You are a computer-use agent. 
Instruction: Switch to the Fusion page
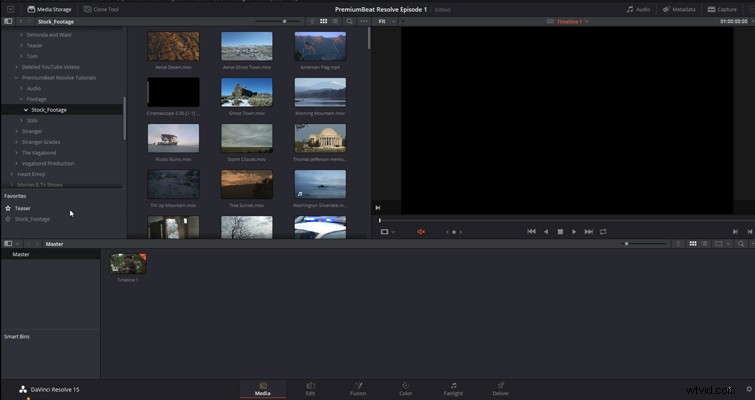click(358, 389)
